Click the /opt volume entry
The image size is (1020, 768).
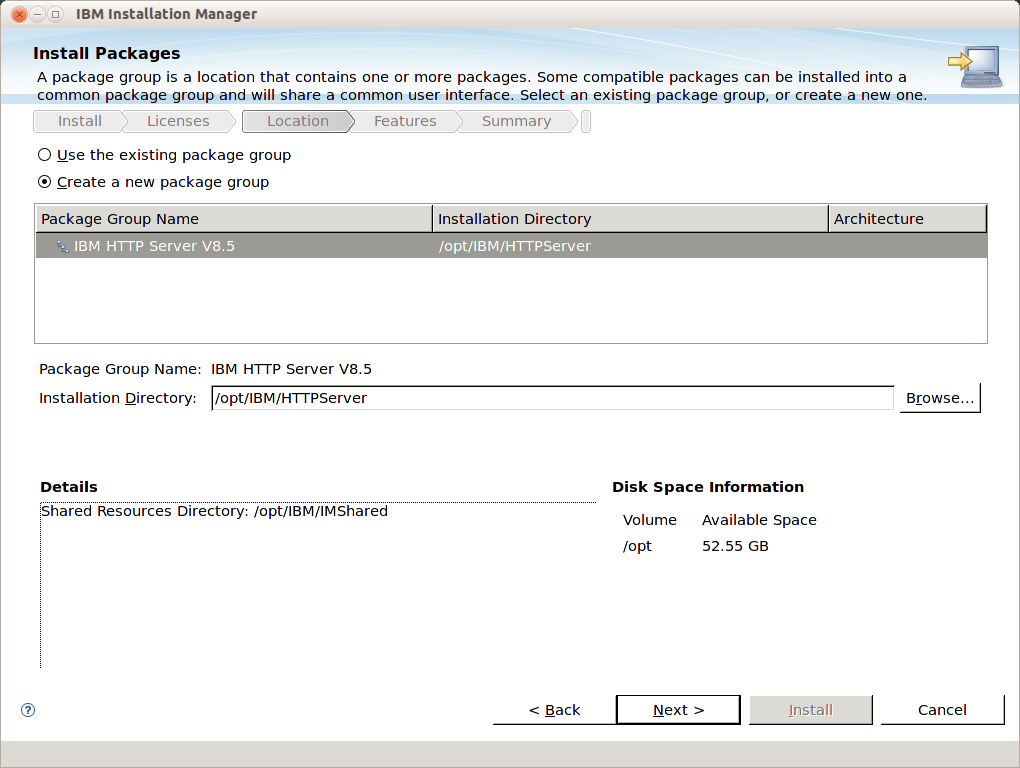[637, 546]
